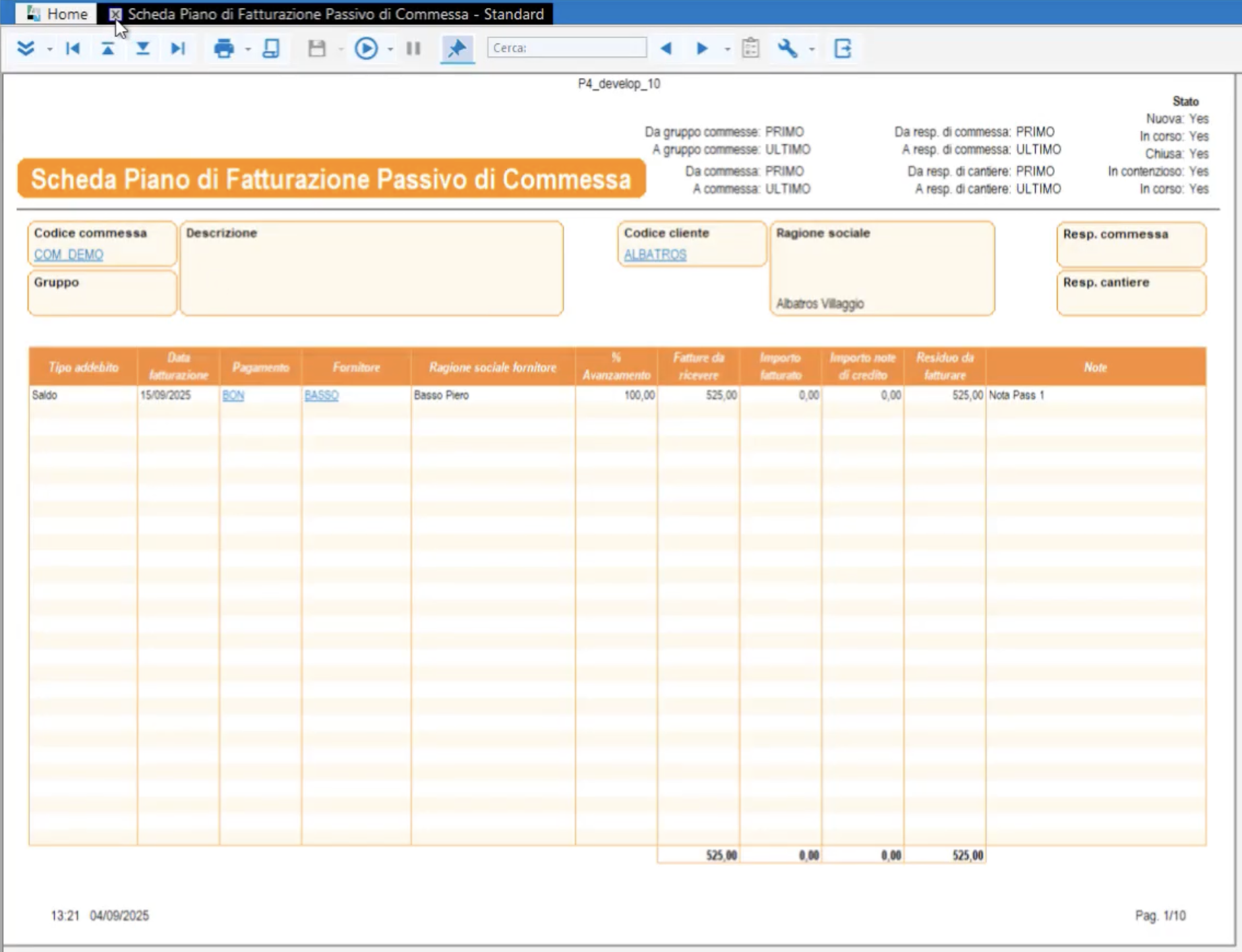The height and width of the screenshot is (952, 1242).
Task: Pause report execution
Action: [413, 48]
